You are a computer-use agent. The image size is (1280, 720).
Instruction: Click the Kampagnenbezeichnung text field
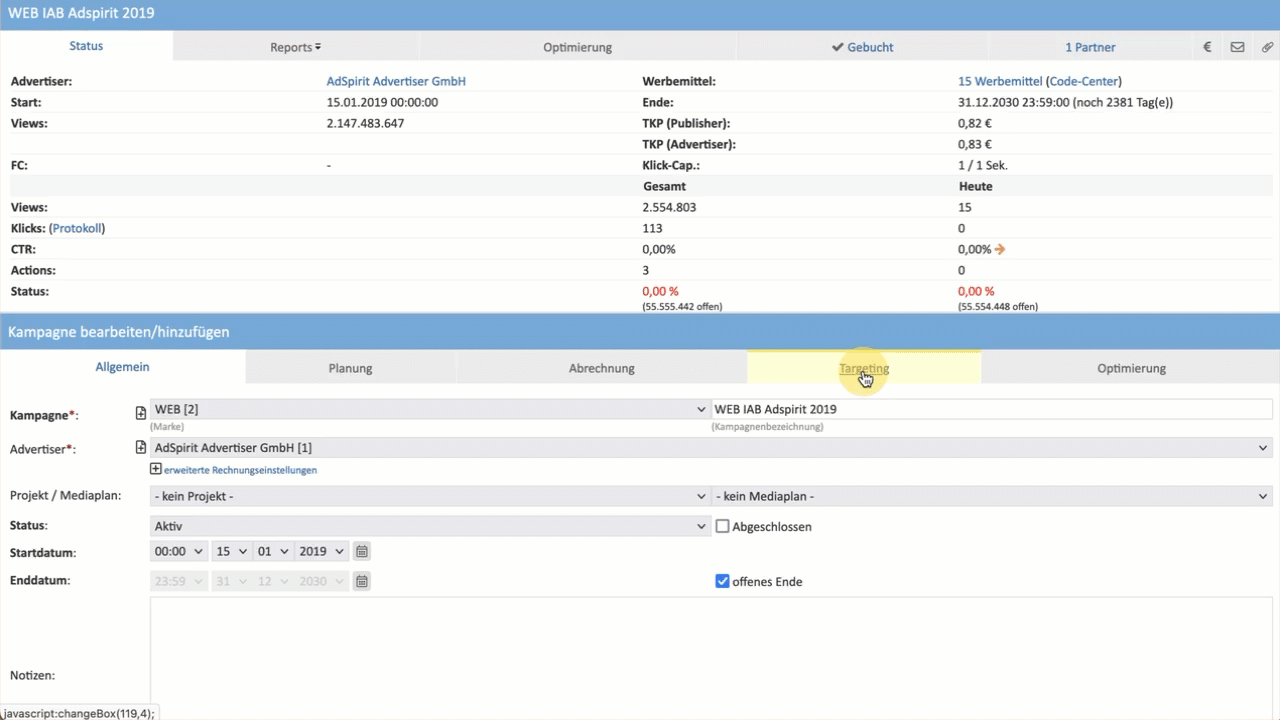[x=991, y=409]
